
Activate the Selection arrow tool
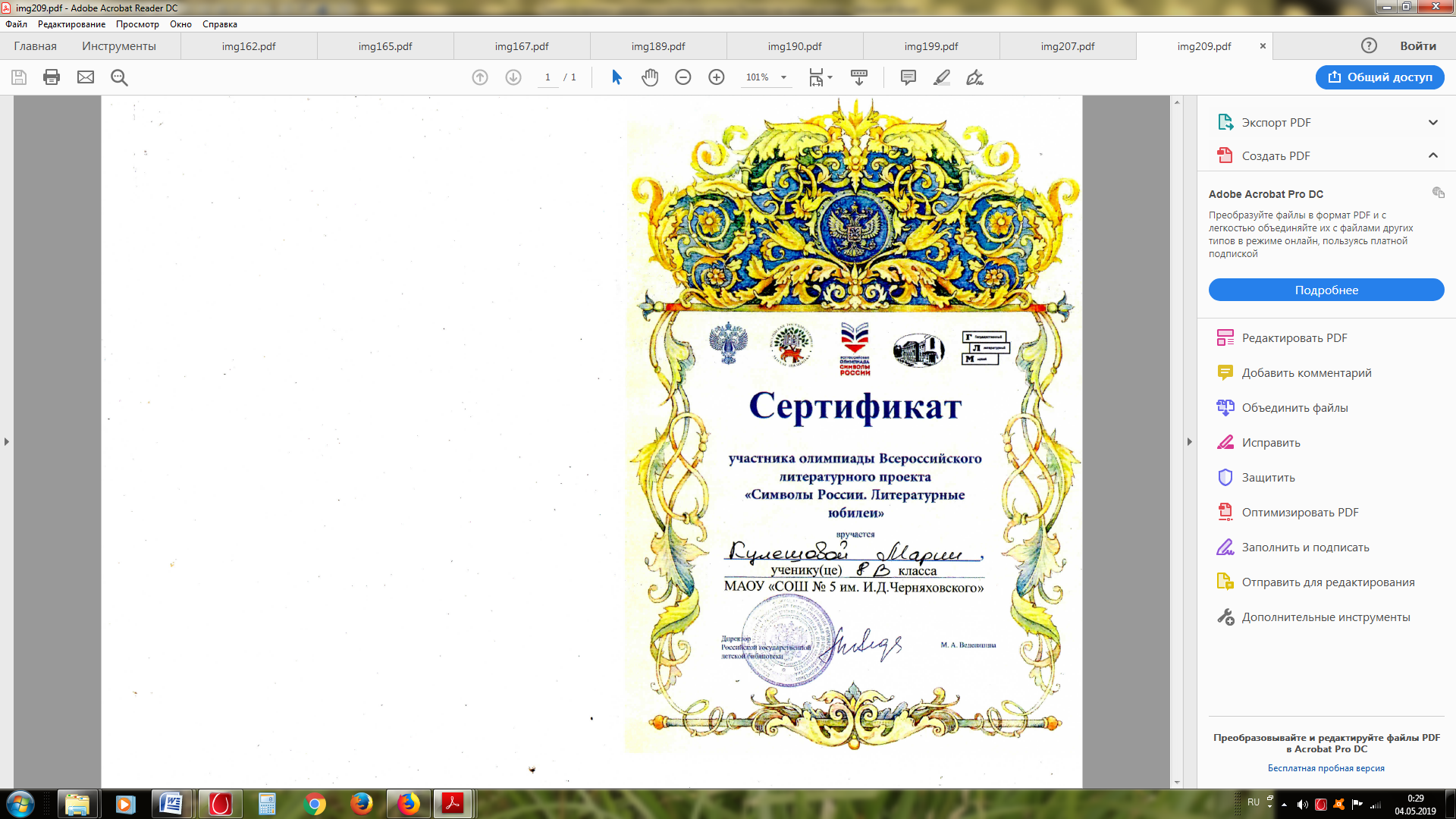pos(617,77)
